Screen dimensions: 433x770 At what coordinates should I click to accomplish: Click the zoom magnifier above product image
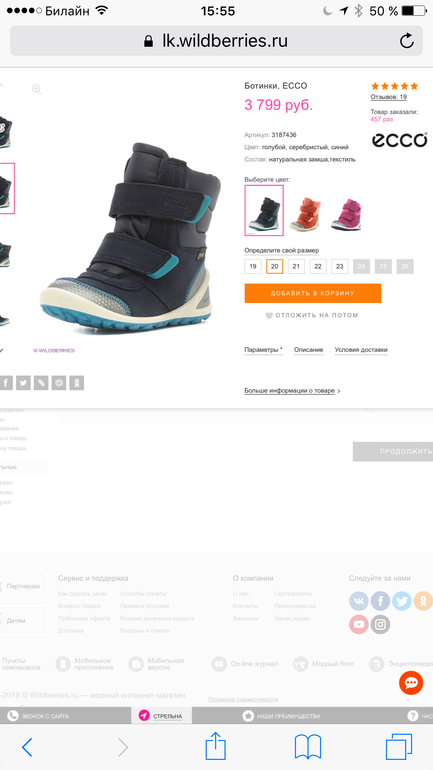[x=36, y=89]
